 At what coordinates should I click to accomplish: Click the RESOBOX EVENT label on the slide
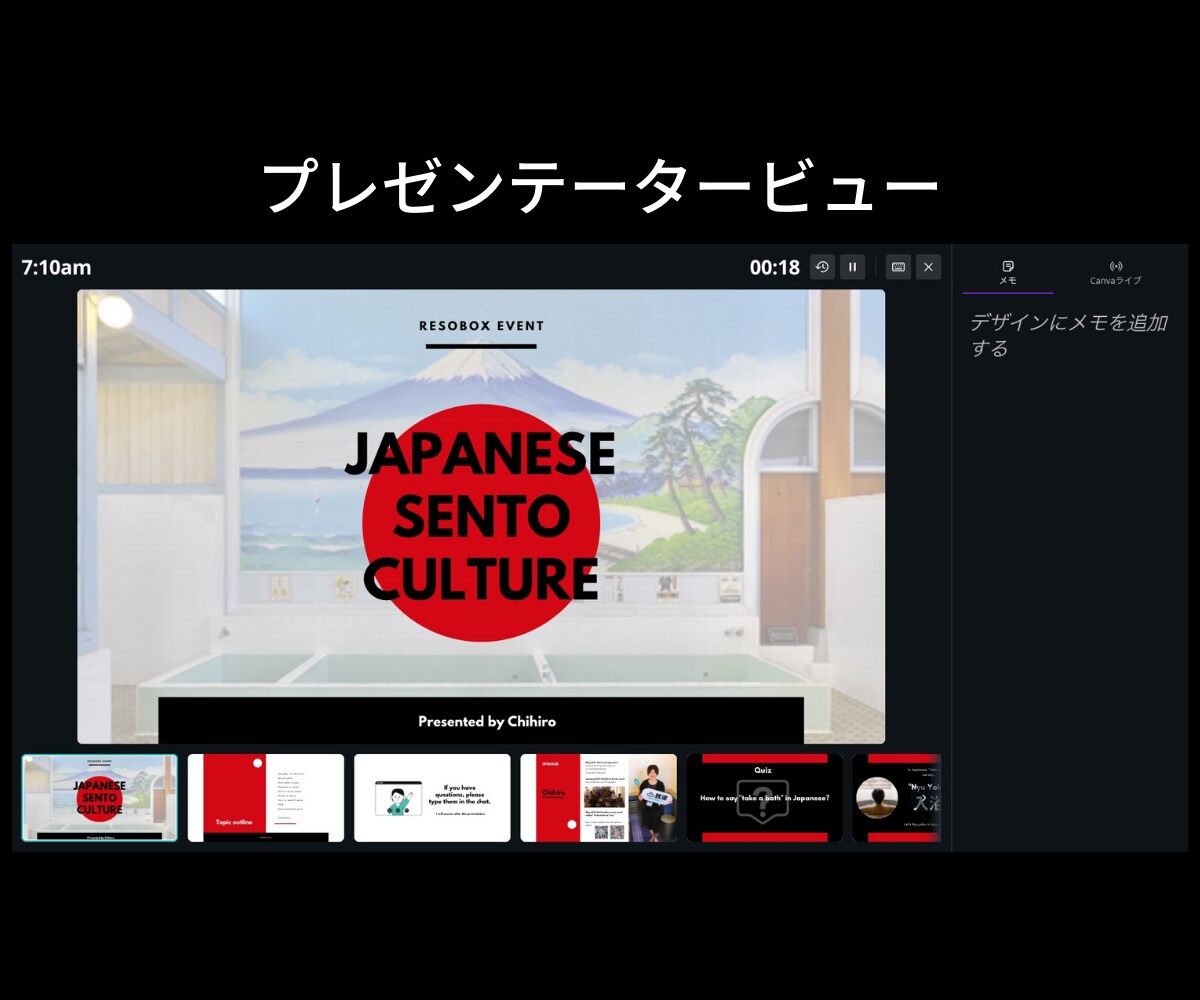click(x=481, y=326)
